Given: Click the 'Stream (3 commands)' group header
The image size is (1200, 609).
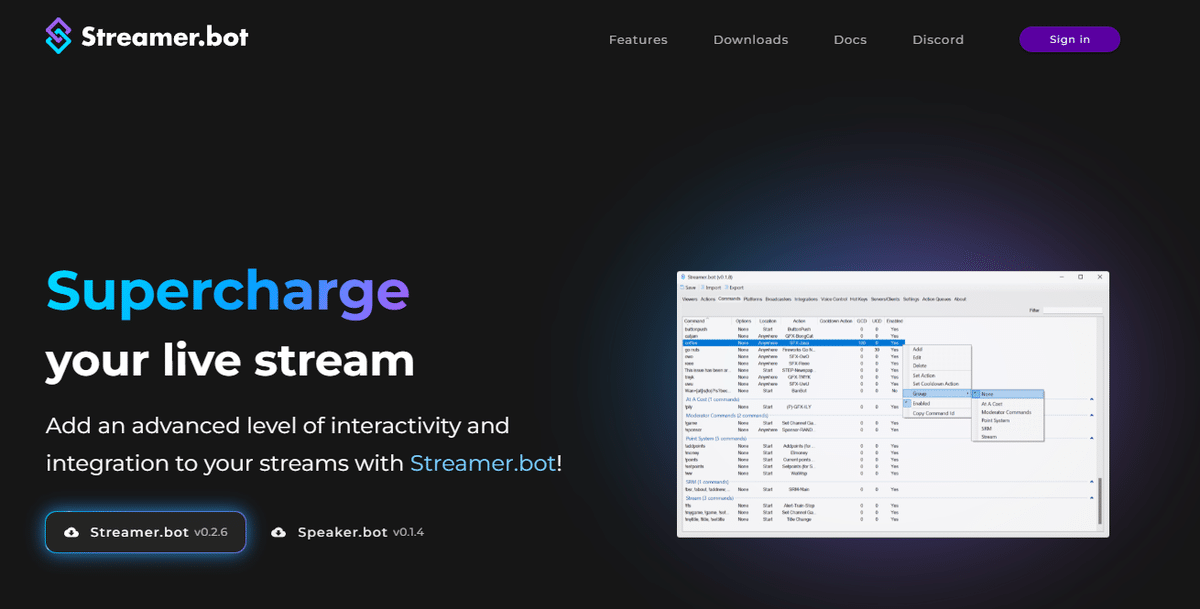Looking at the screenshot, I should 709,498.
